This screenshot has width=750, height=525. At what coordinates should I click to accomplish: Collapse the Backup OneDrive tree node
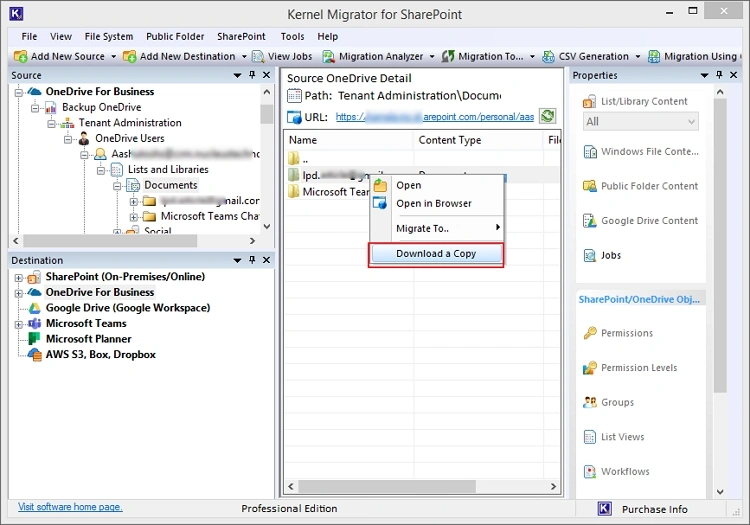pyautogui.click(x=35, y=108)
